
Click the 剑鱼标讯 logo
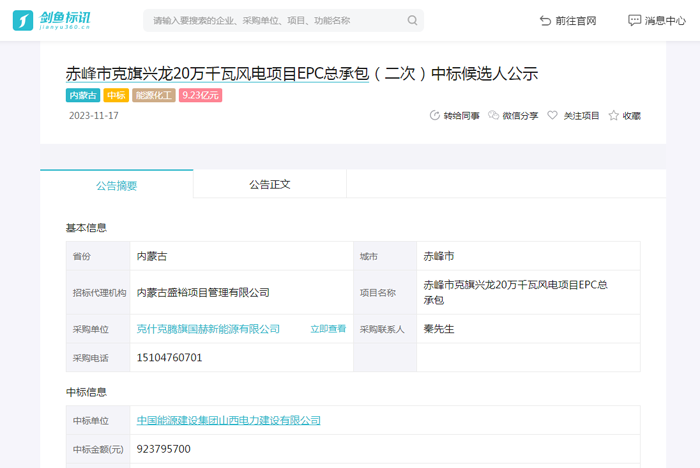tap(51, 20)
